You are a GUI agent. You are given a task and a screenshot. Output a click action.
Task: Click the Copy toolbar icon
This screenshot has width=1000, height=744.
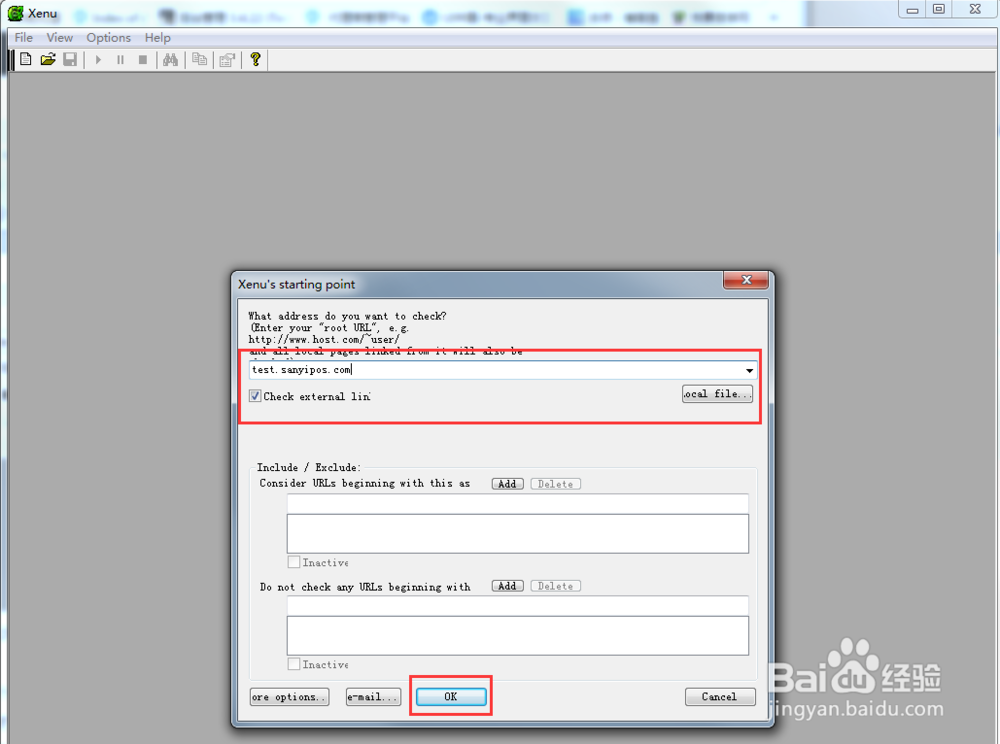(200, 59)
